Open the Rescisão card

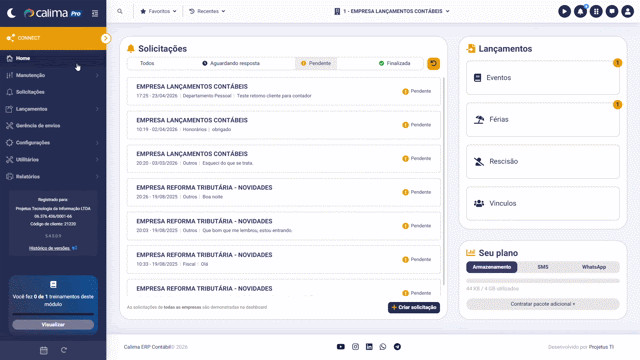[x=543, y=162]
